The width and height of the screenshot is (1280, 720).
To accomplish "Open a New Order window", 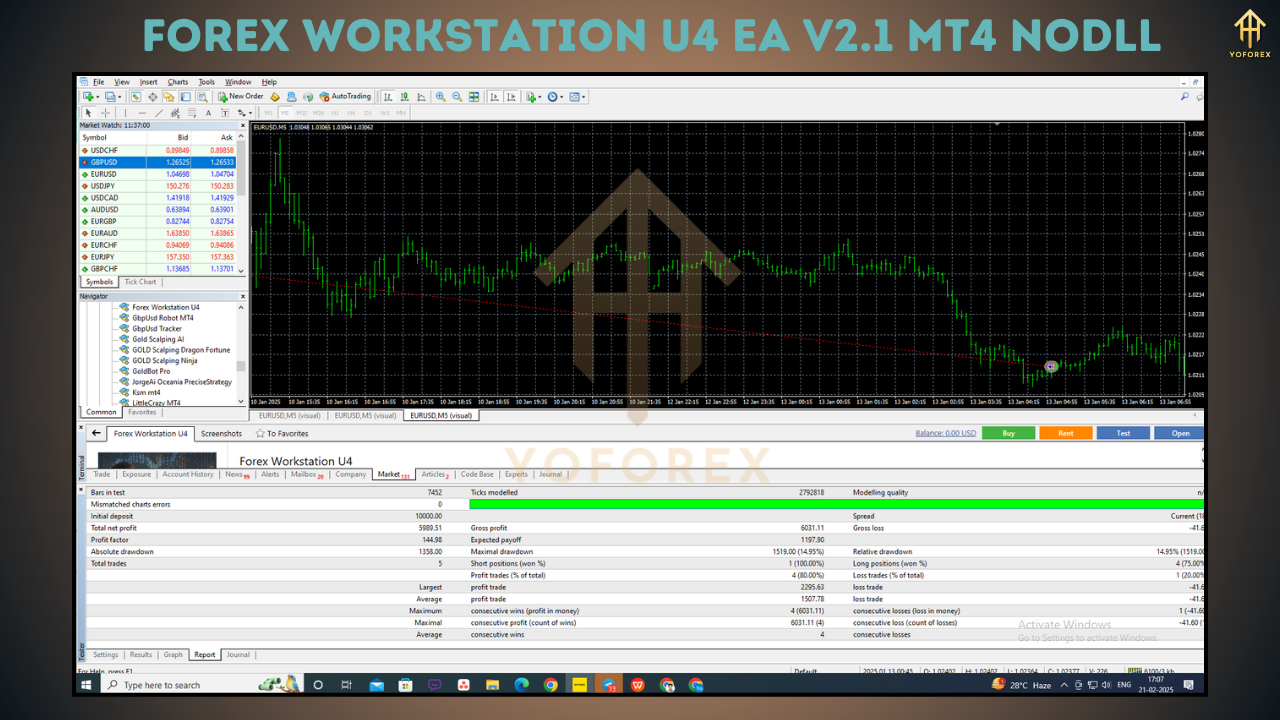I will click(x=240, y=96).
